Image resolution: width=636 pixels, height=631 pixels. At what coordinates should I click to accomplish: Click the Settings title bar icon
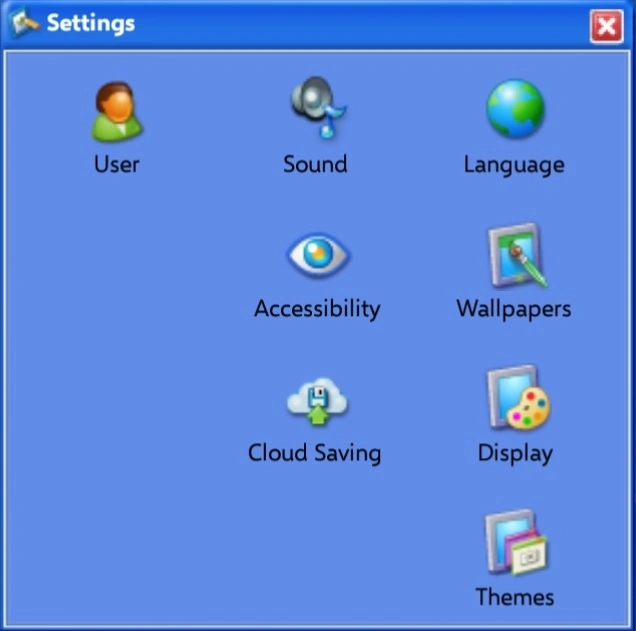[x=24, y=22]
